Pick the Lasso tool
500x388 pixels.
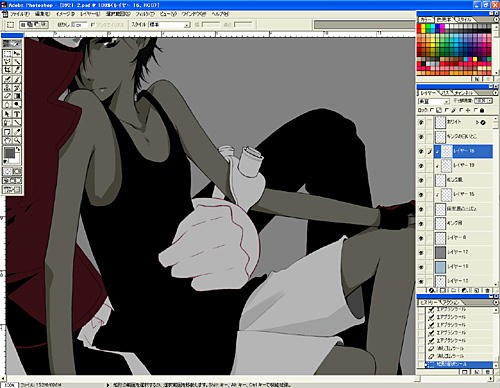pyautogui.click(x=7, y=62)
